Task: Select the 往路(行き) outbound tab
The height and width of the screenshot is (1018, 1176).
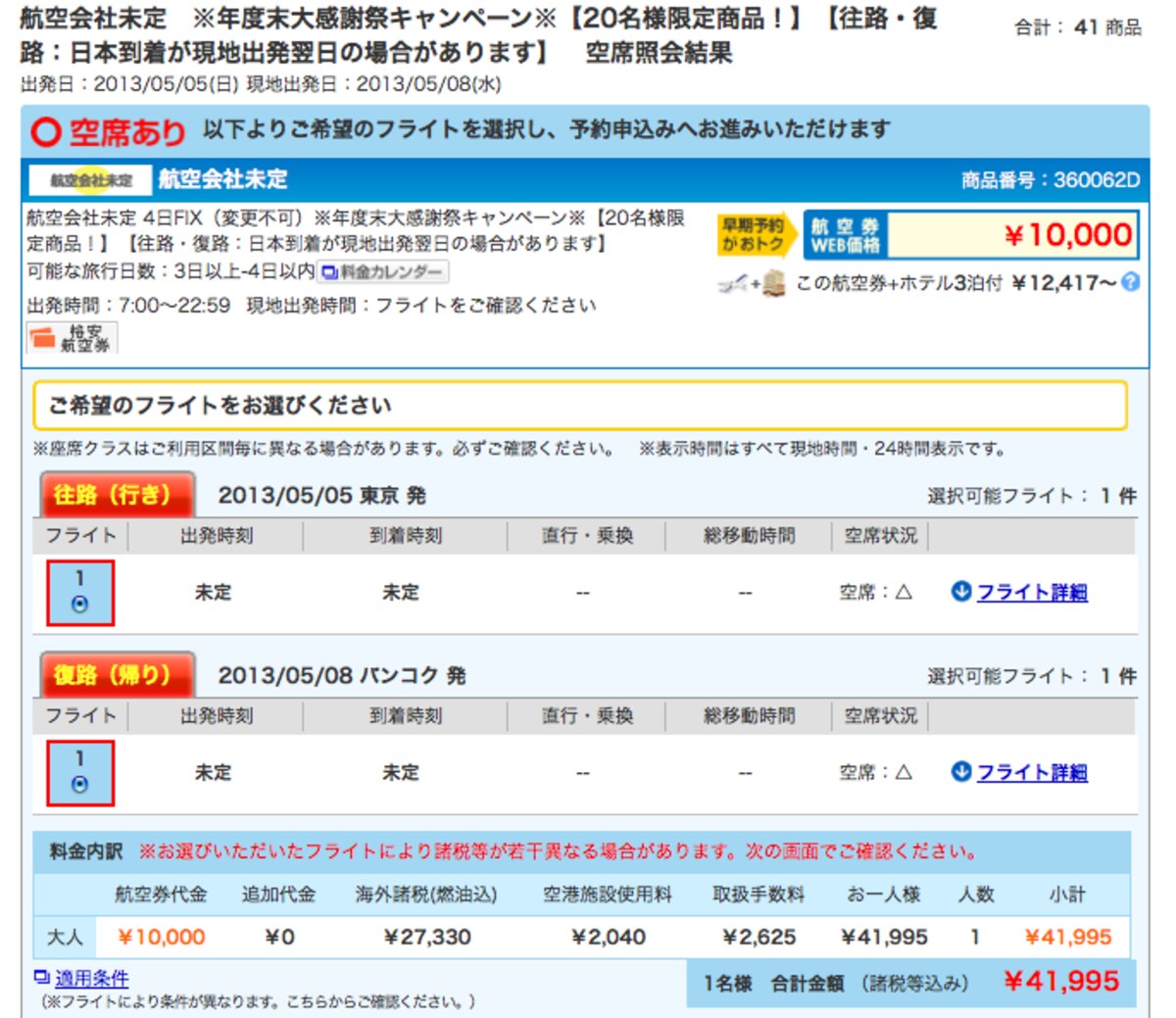Action: coord(117,495)
